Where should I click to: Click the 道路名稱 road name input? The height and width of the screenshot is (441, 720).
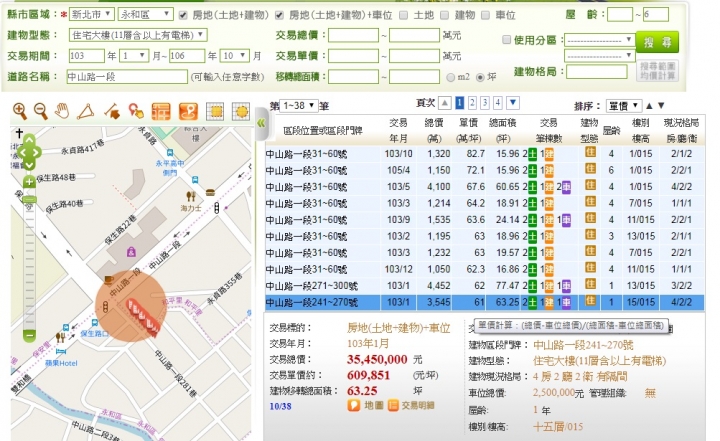[x=127, y=76]
